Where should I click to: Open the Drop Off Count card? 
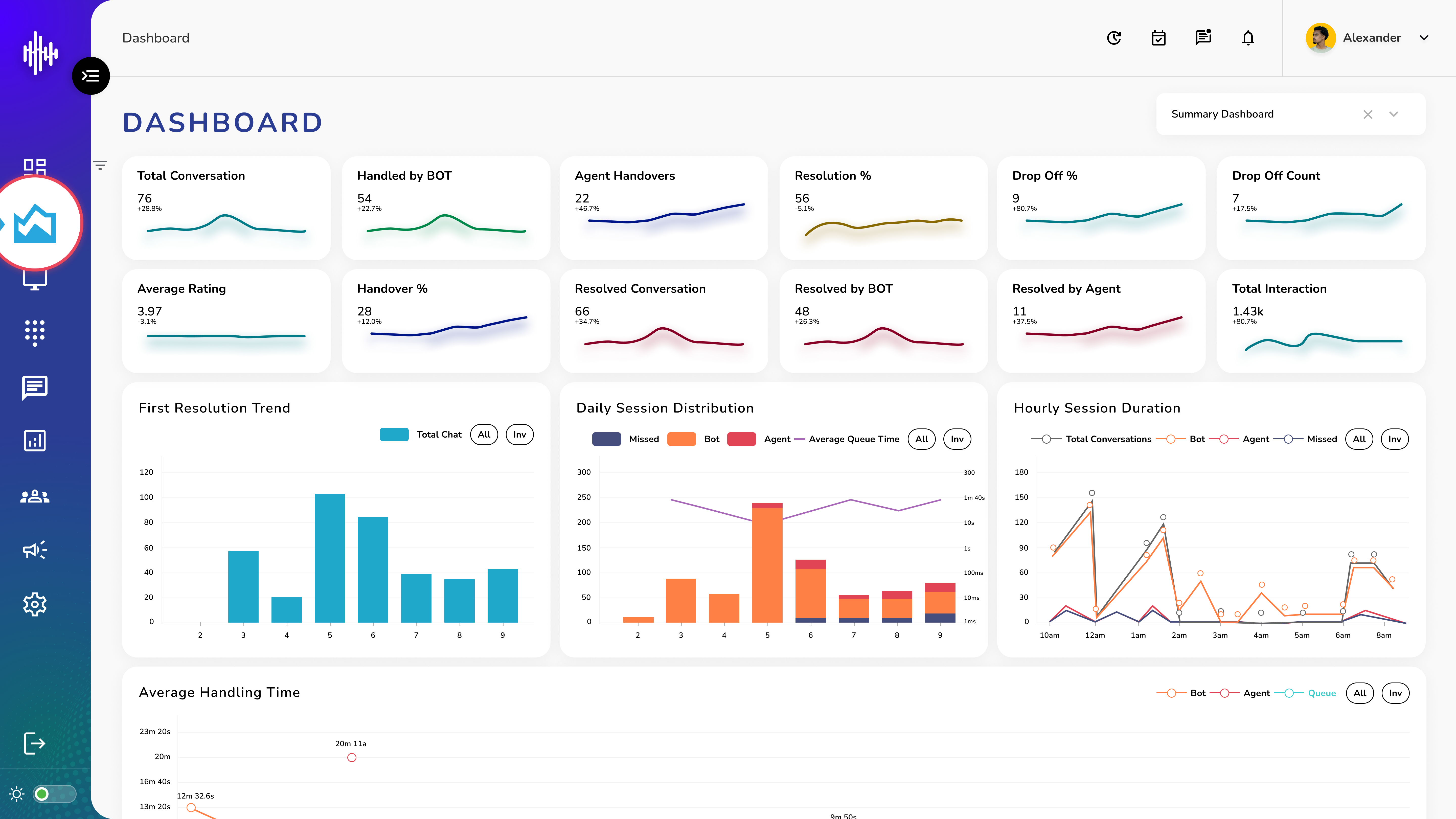point(1321,208)
